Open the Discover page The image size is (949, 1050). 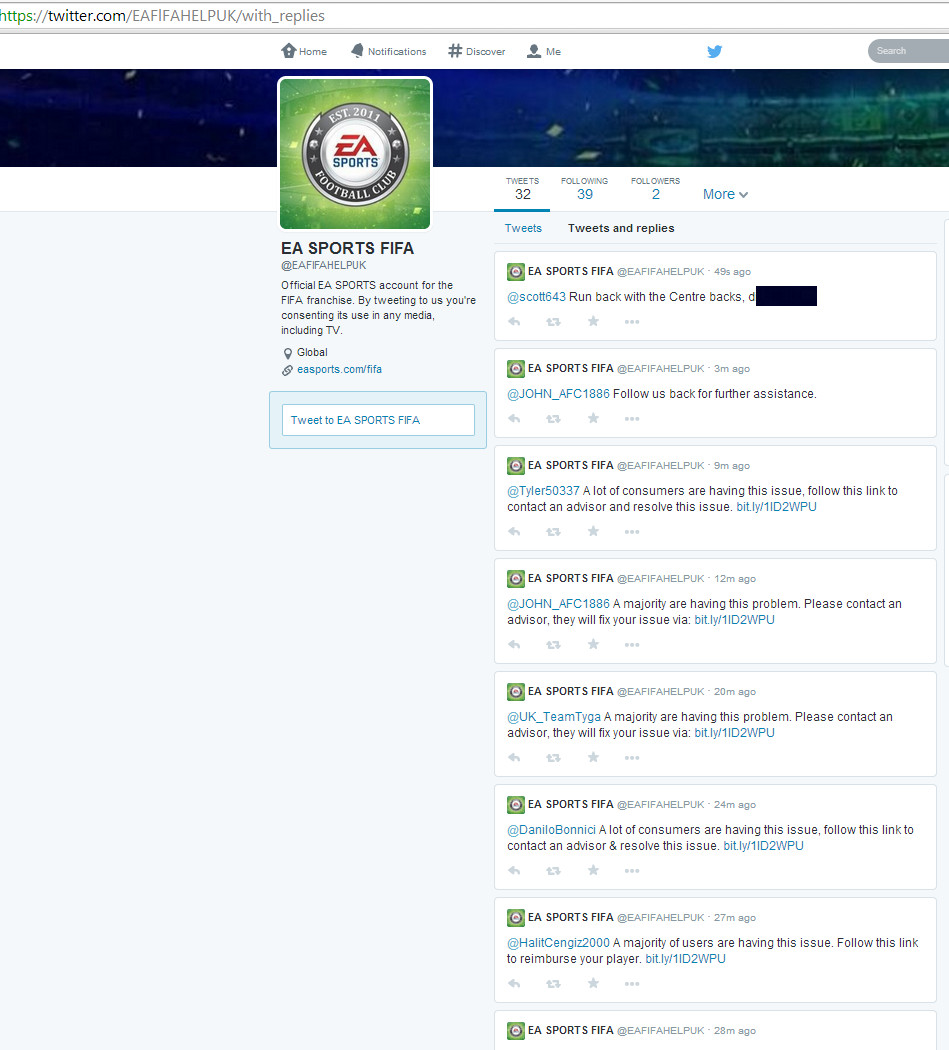point(477,52)
